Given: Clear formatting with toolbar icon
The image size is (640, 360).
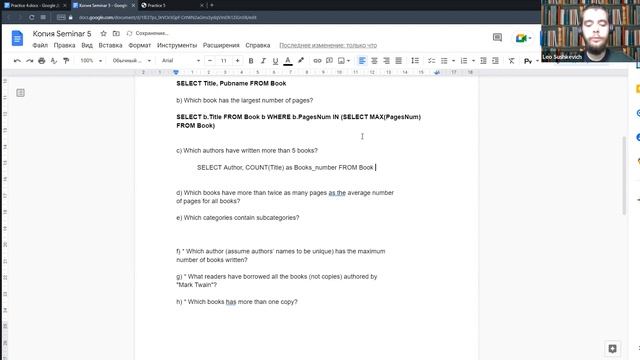Looking at the screenshot, I should point(511,61).
